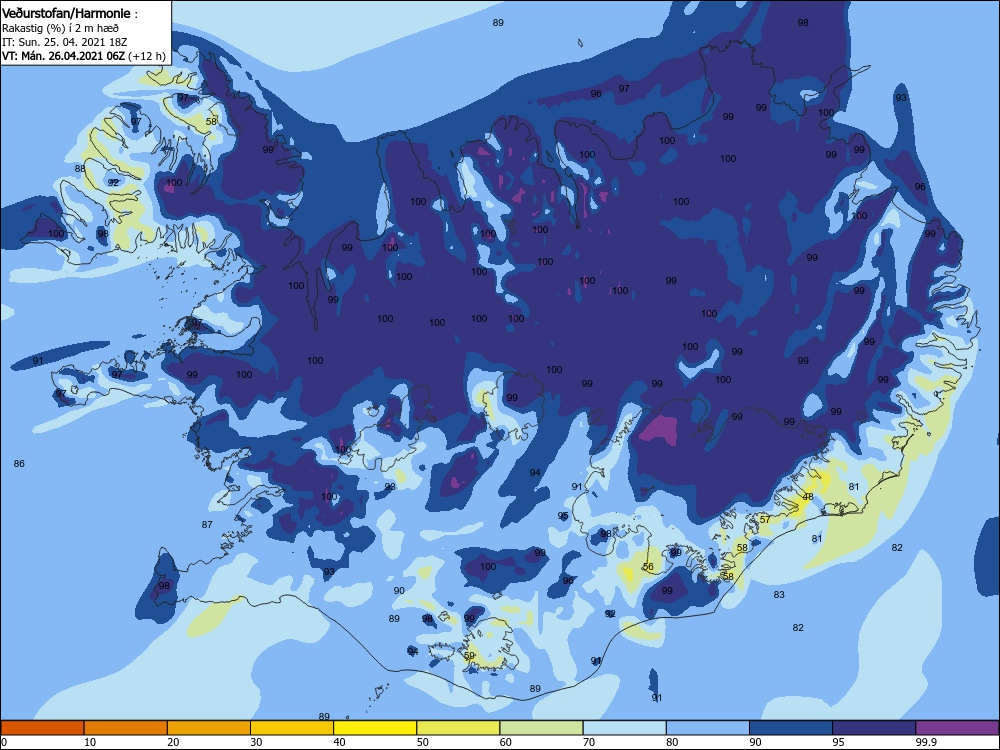Click the '70' legend scale label
Viewport: 1000px width, 750px height.
coord(589,742)
